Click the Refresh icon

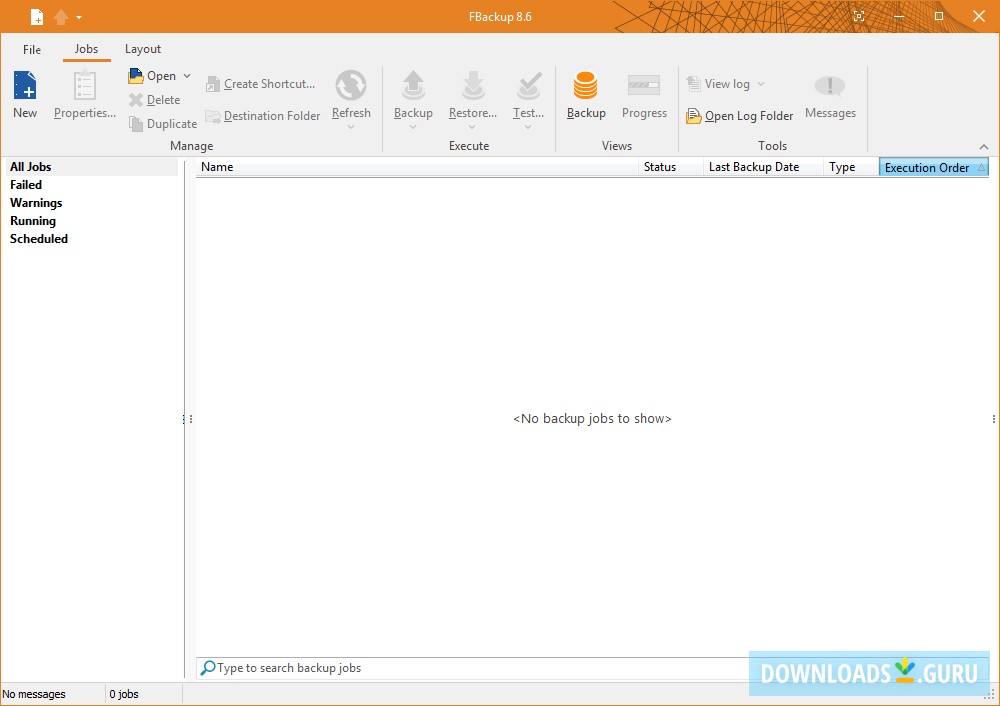tap(351, 85)
